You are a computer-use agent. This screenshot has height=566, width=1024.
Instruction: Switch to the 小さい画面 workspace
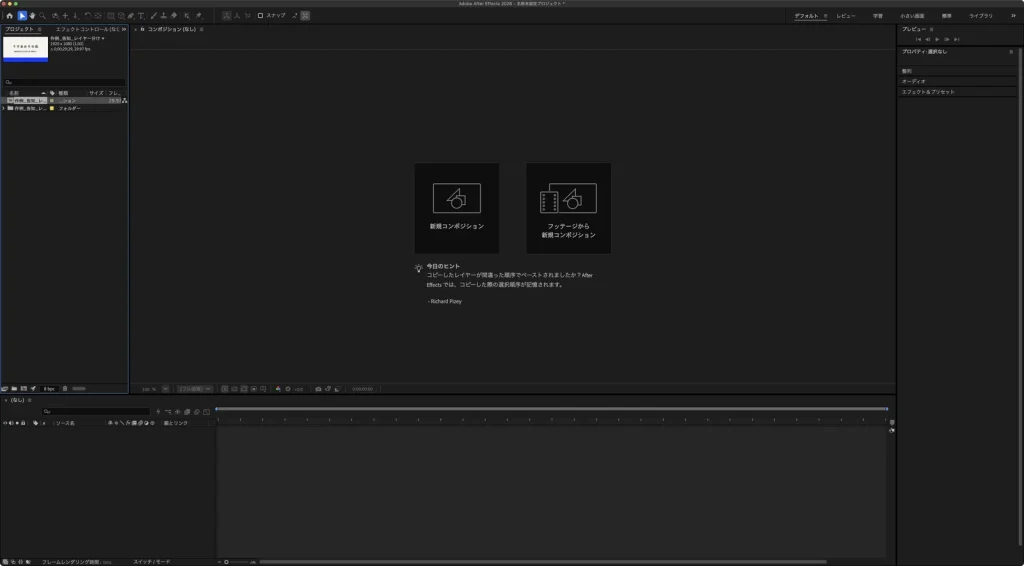[912, 16]
